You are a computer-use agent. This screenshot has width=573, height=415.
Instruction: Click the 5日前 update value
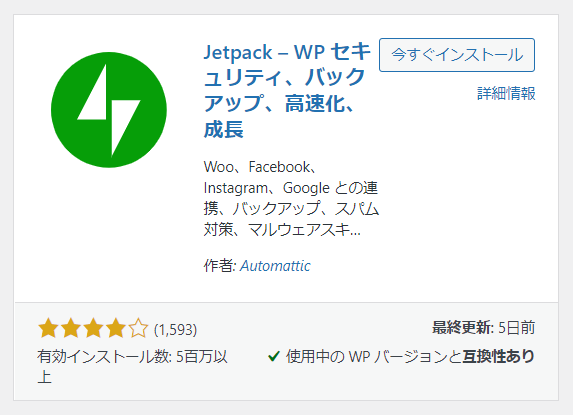point(517,327)
